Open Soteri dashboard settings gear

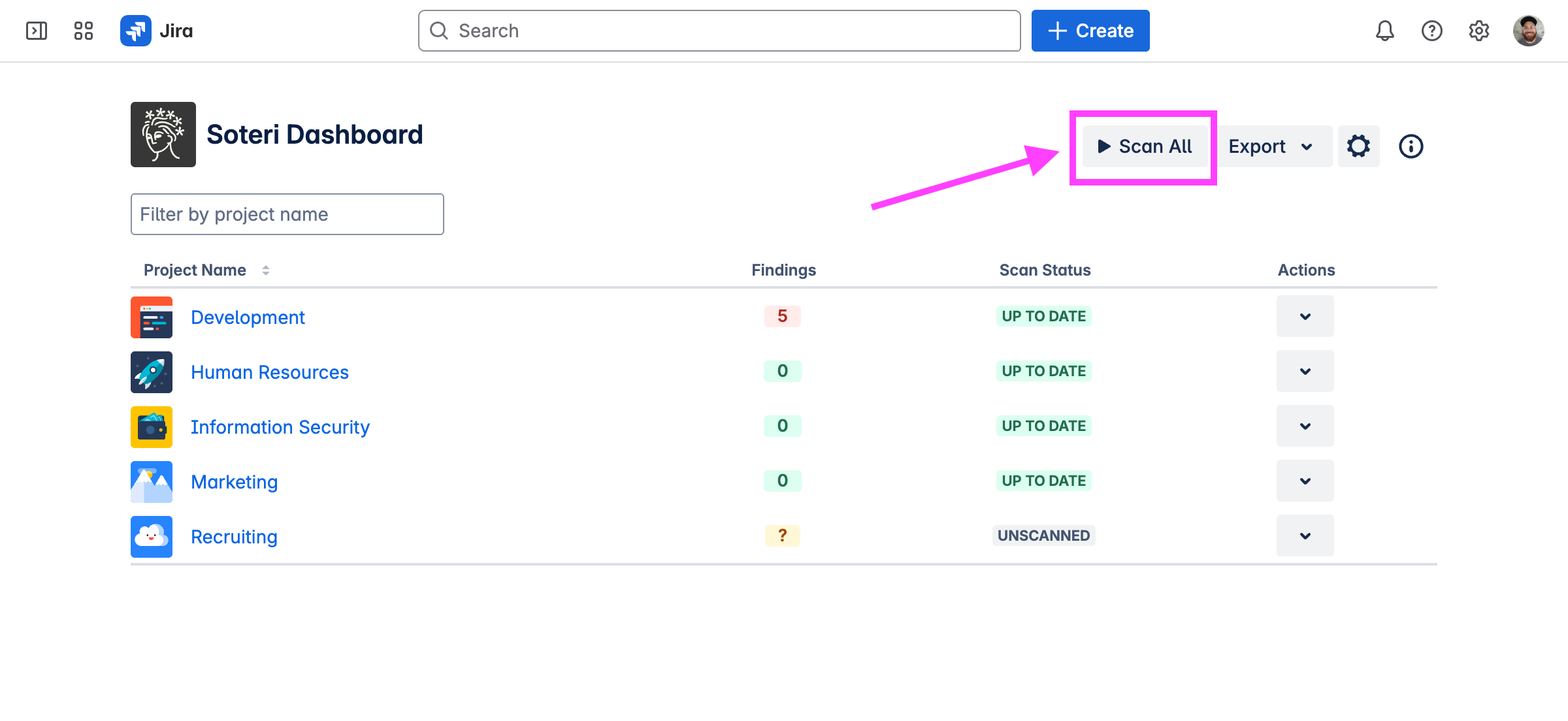[1358, 146]
